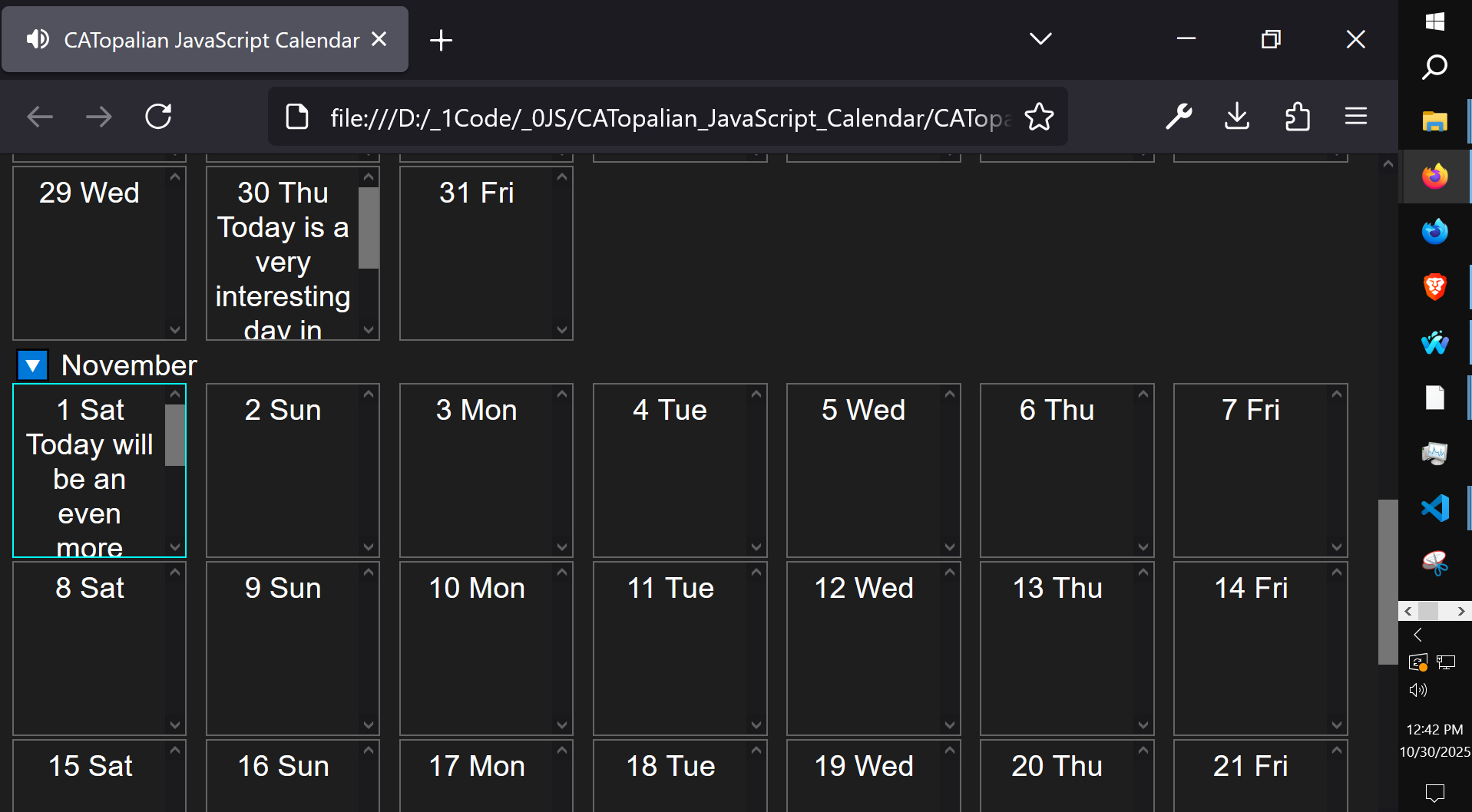This screenshot has width=1472, height=812.
Task: Mute the tab via its speaker icon
Action: click(x=37, y=39)
